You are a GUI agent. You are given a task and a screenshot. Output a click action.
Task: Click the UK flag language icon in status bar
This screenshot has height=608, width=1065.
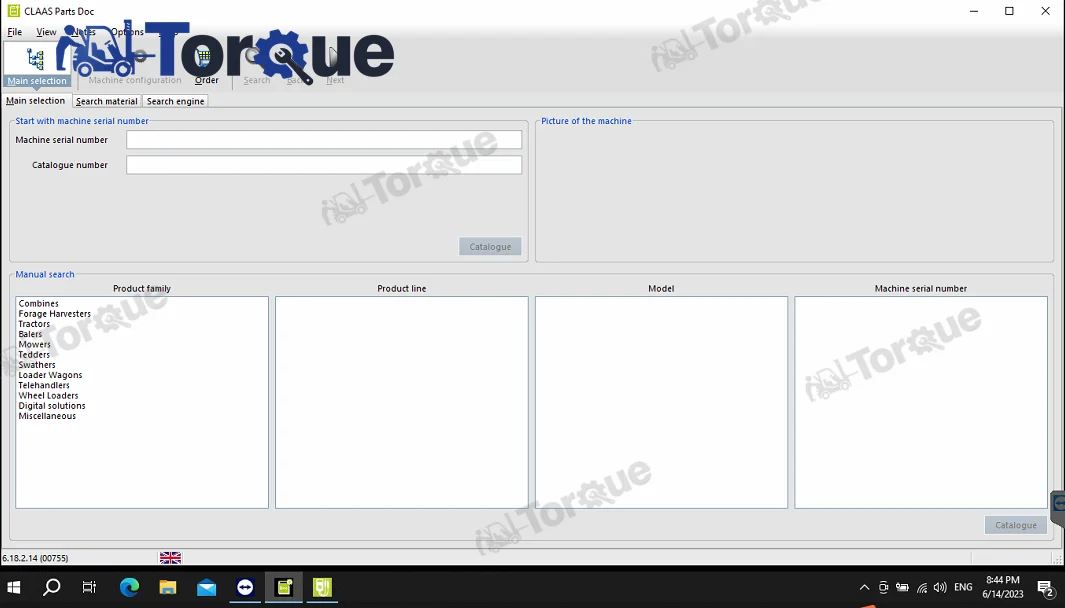click(170, 558)
